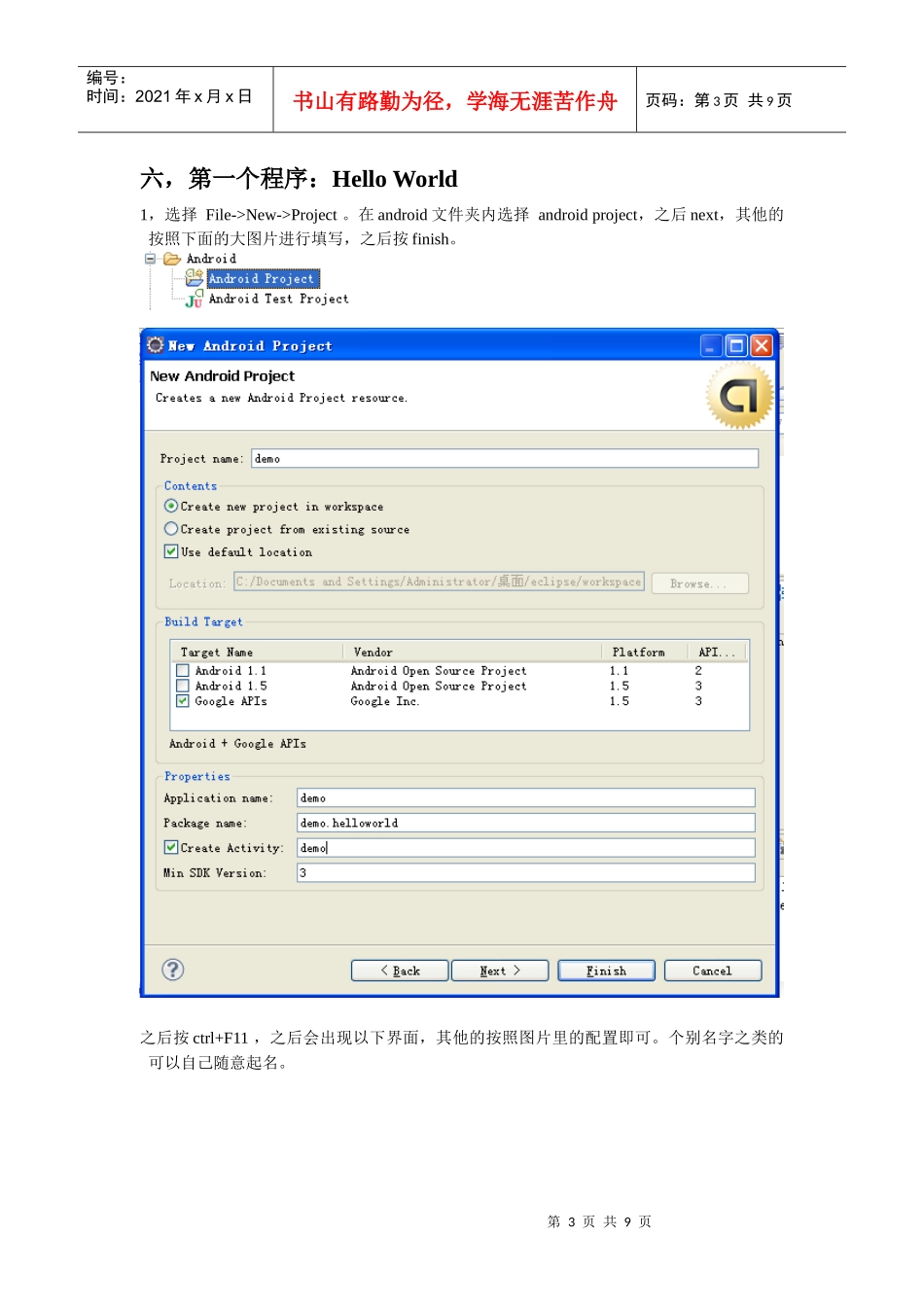Toggle Create Activity checkbox
This screenshot has height=1307, width=924.
pos(171,848)
